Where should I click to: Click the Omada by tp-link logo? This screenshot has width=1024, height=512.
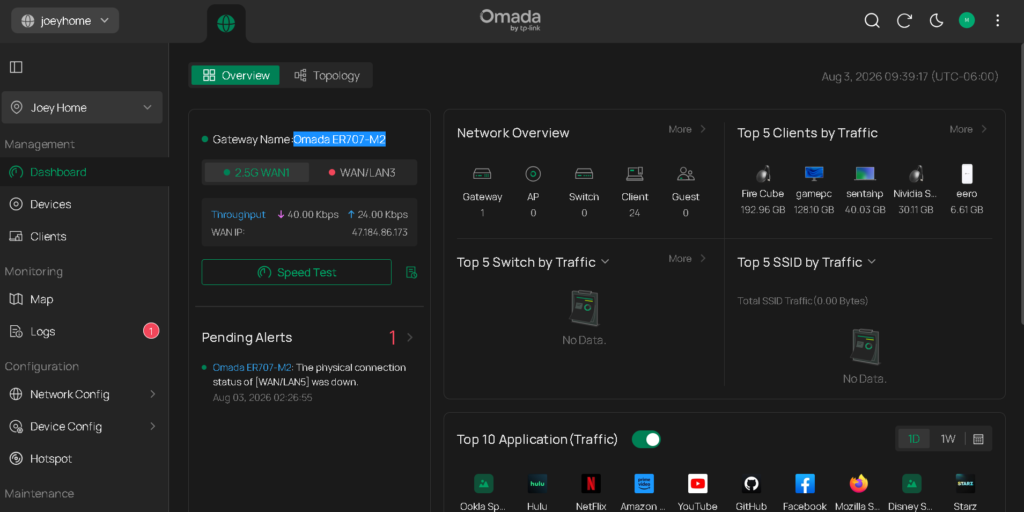510,20
